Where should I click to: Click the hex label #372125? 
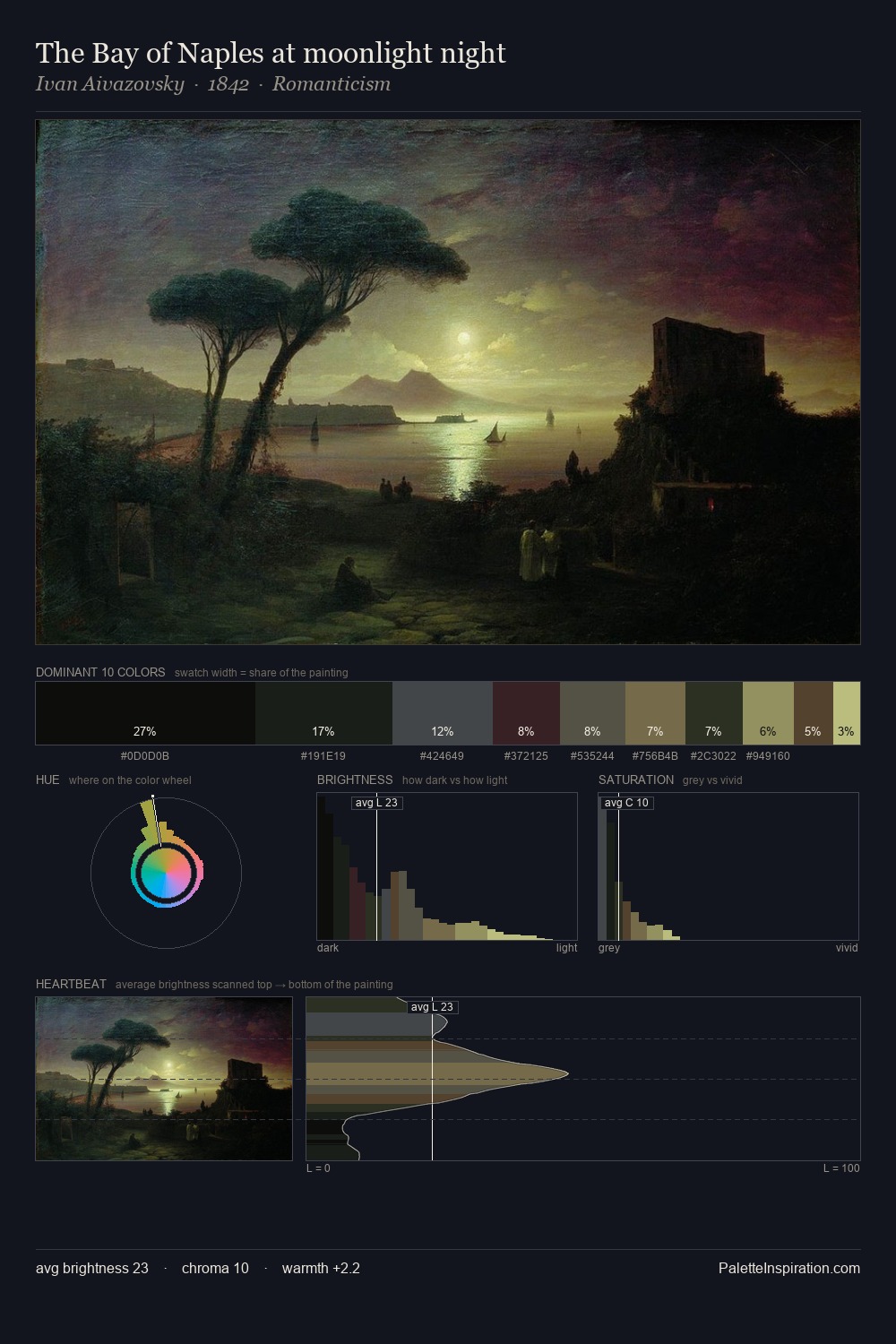point(526,756)
